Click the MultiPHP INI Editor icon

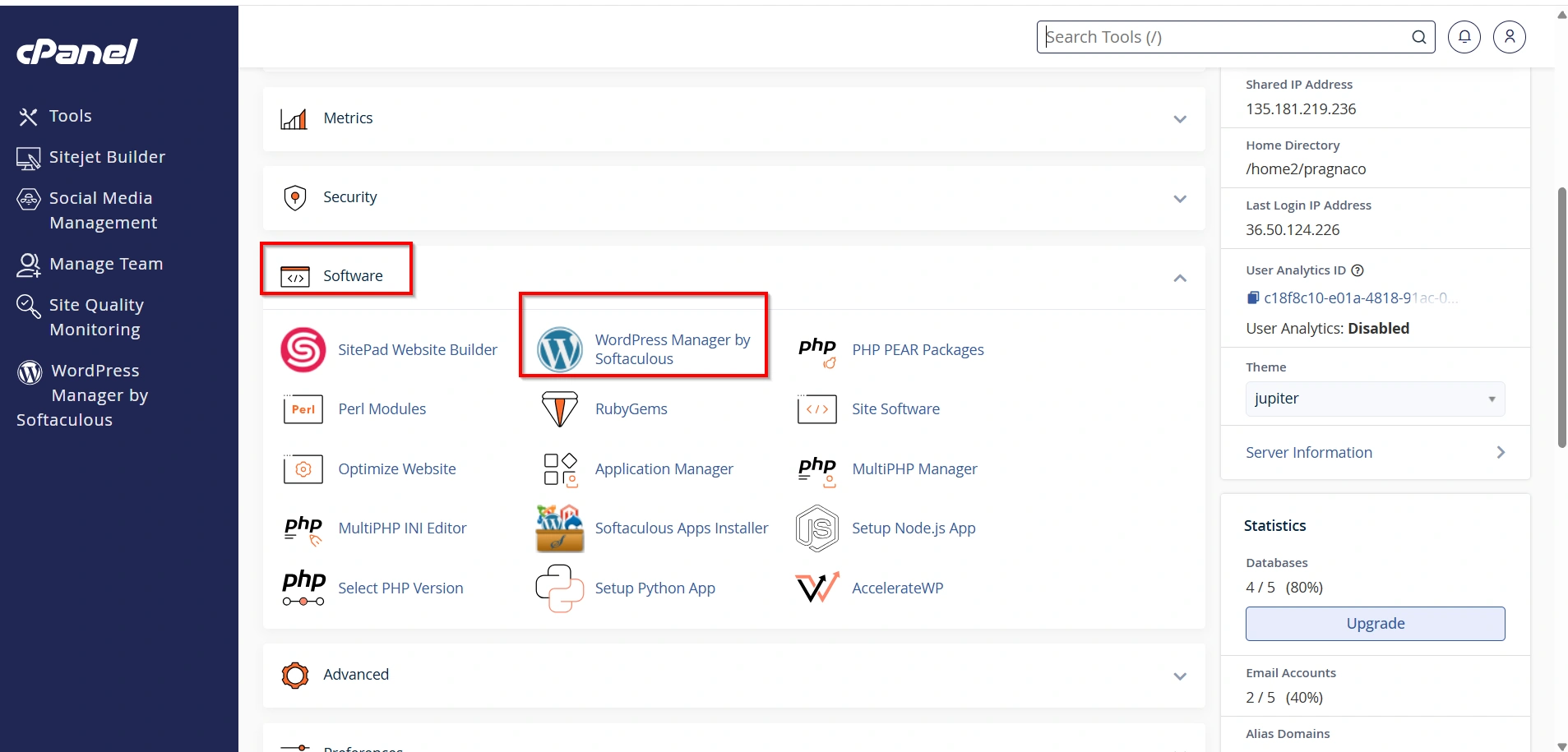pos(303,530)
